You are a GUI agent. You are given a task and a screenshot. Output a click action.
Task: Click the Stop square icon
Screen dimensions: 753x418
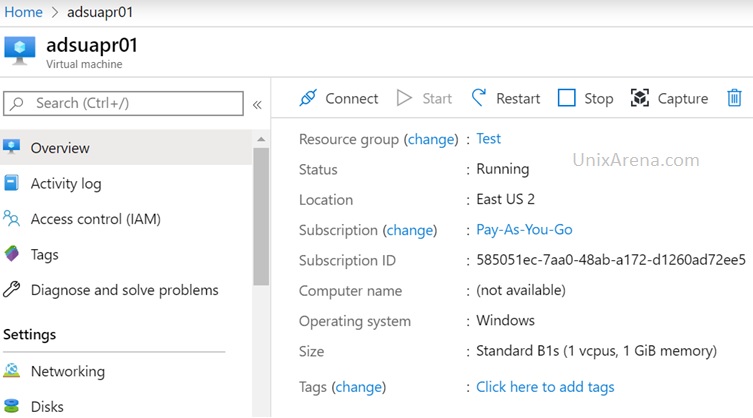(x=567, y=98)
